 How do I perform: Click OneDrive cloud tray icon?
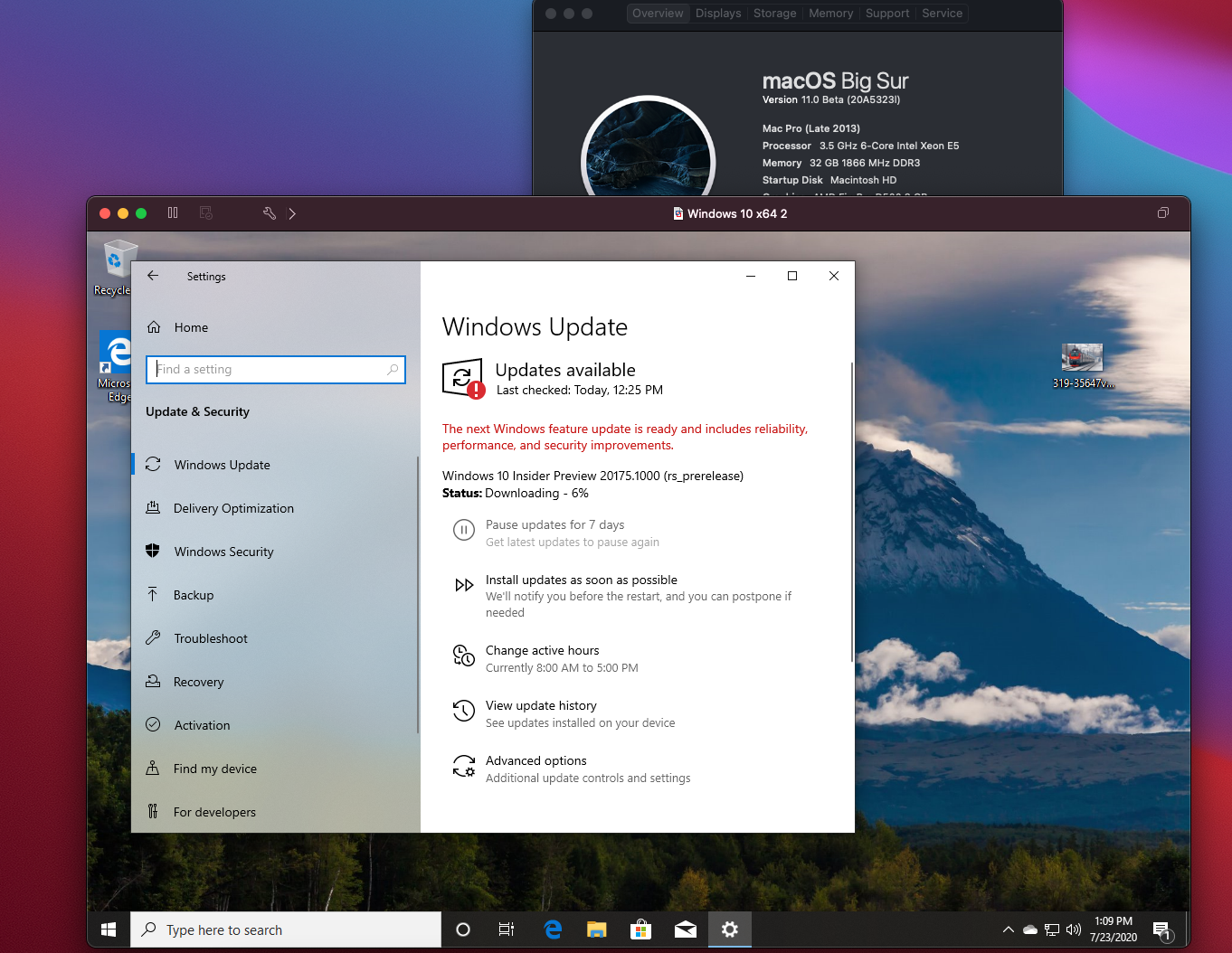pyautogui.click(x=1030, y=929)
